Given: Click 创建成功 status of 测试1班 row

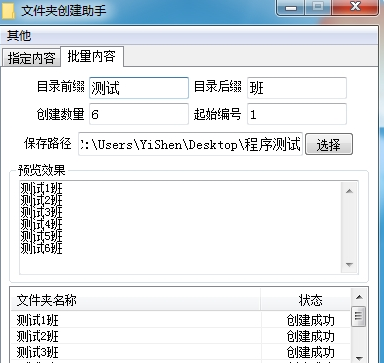Looking at the screenshot, I should (310, 320).
